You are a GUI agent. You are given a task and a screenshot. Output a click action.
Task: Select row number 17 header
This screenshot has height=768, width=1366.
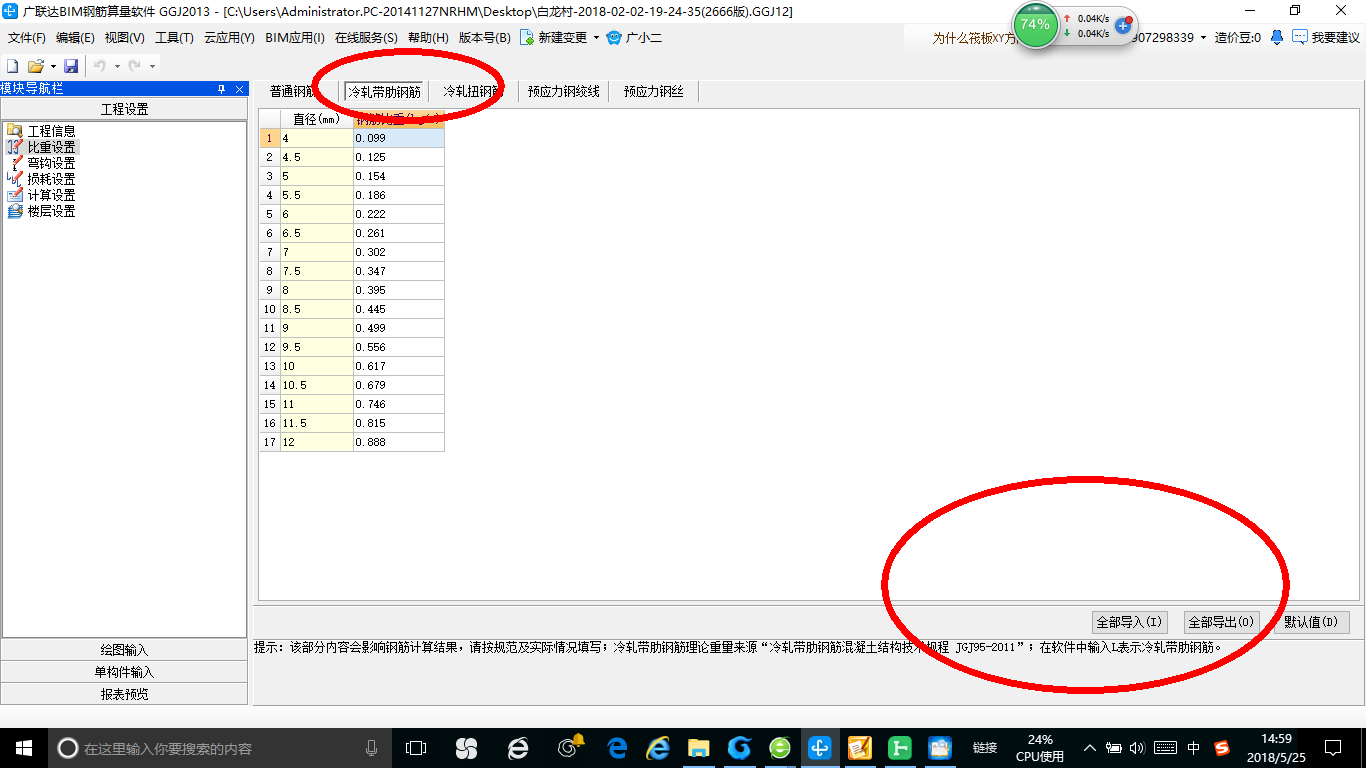pyautogui.click(x=270, y=442)
